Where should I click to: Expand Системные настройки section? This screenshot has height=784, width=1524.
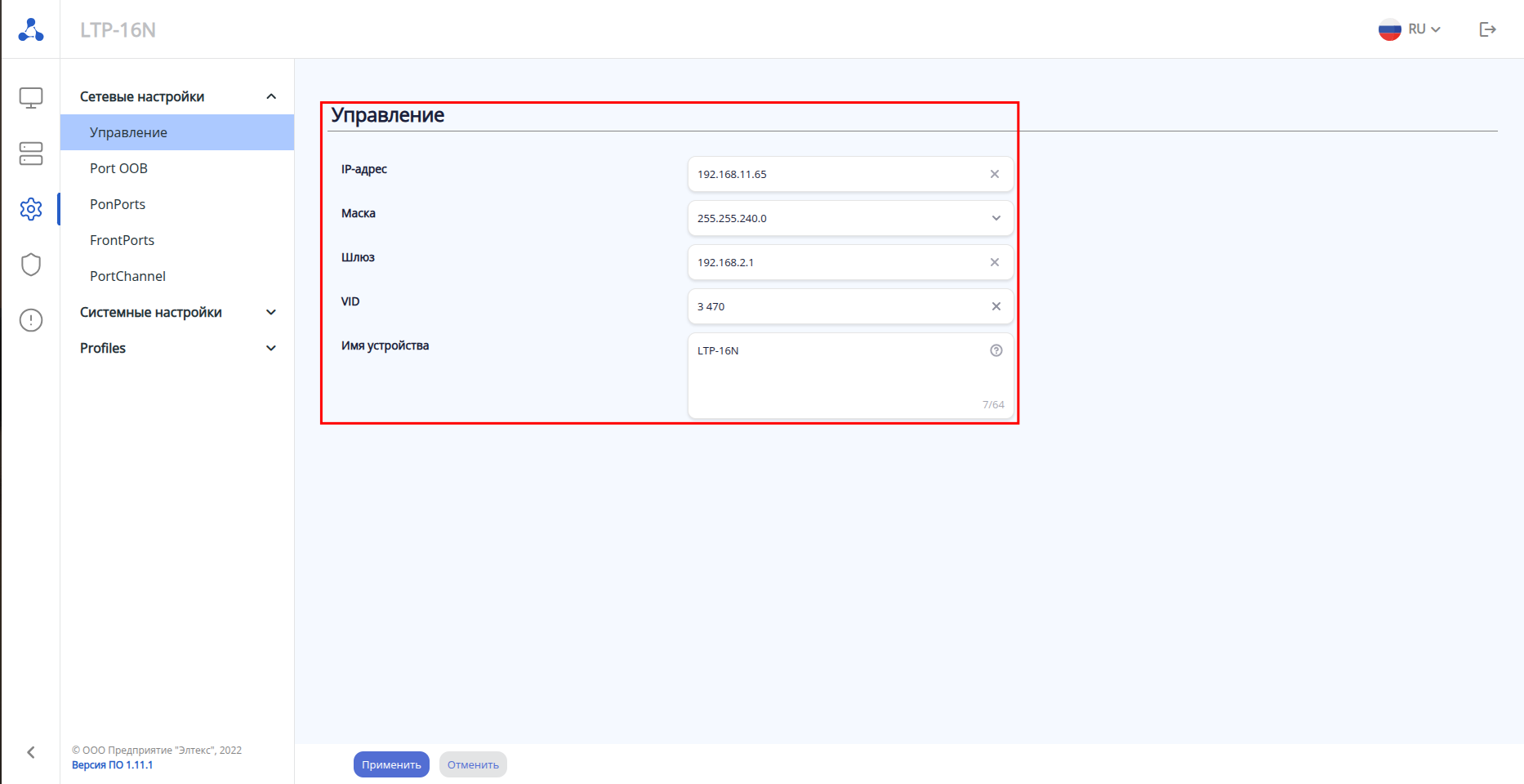[178, 312]
